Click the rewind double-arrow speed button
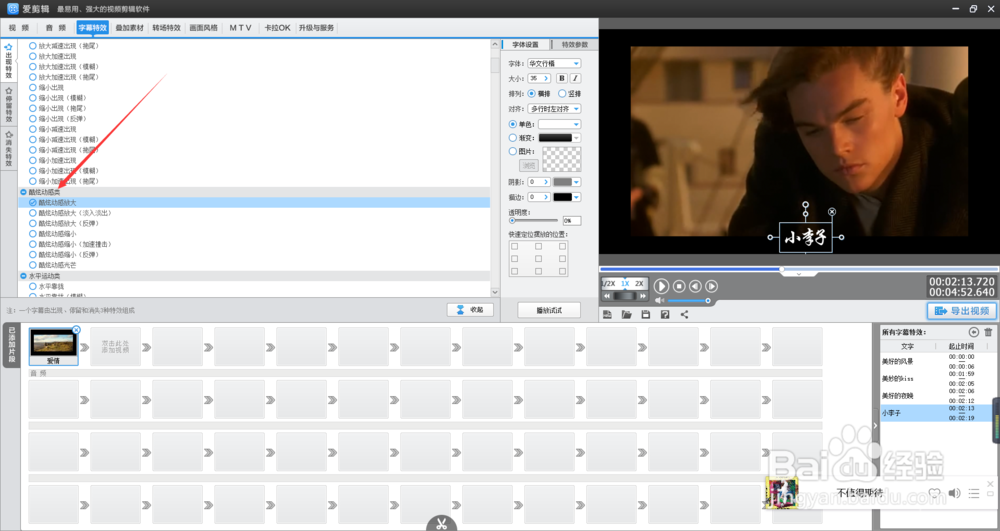 click(607, 296)
